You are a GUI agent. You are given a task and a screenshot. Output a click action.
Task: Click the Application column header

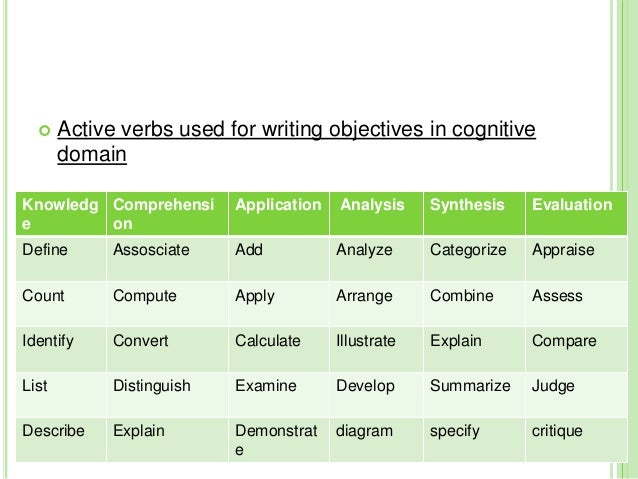coord(279,214)
